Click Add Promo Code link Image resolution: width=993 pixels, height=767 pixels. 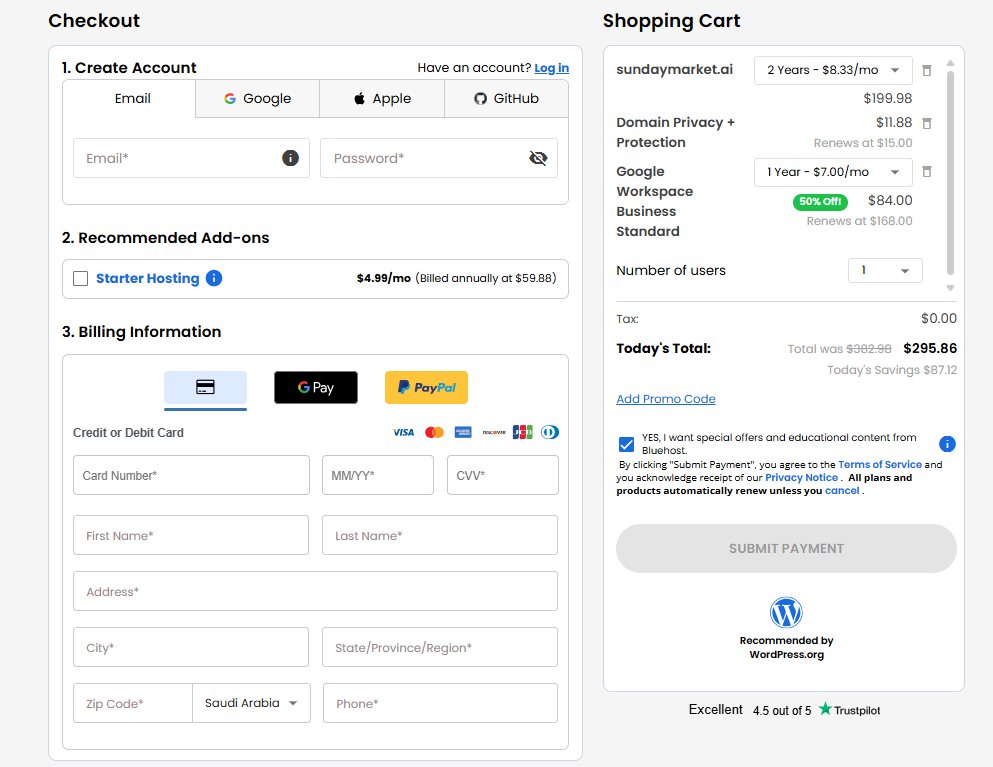(666, 399)
